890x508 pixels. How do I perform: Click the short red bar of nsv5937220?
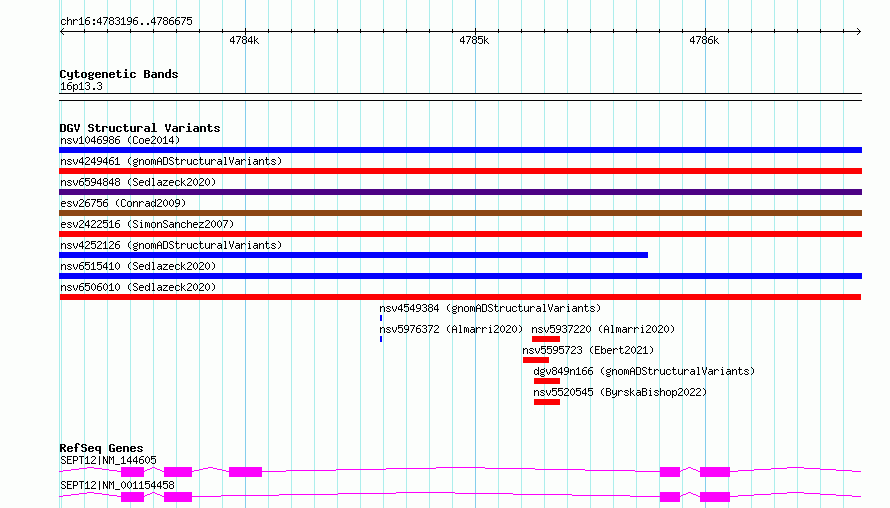point(545,339)
